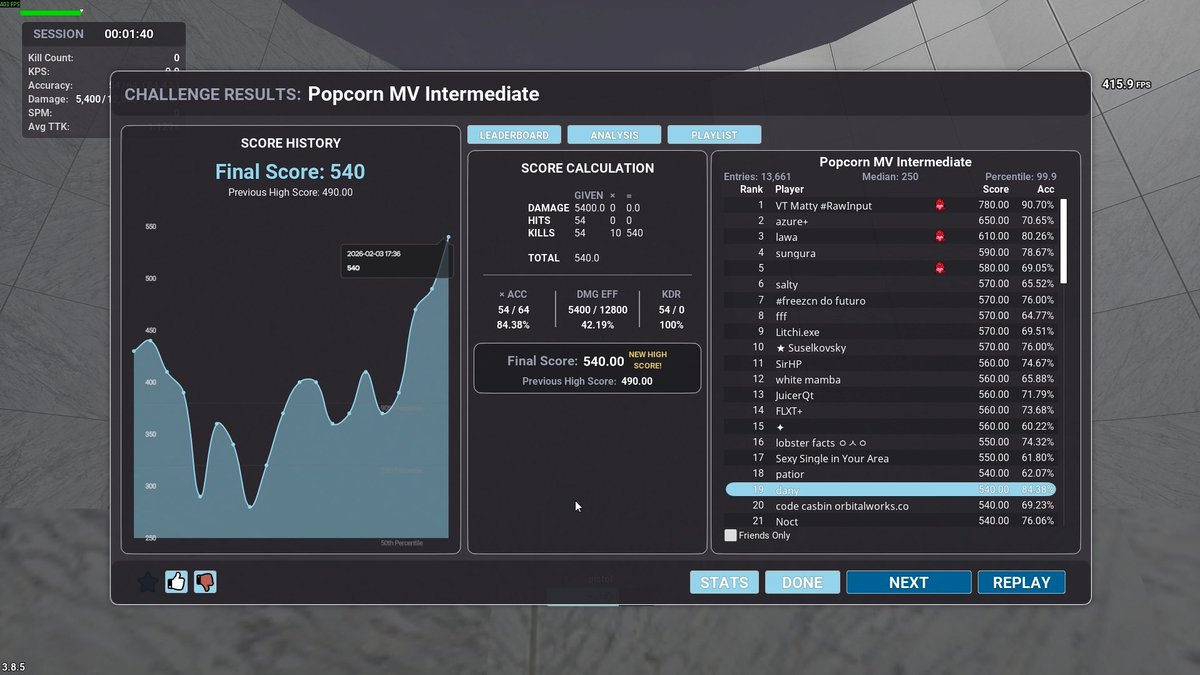The width and height of the screenshot is (1200, 675).
Task: Click the session timer 00:01:40
Action: (x=129, y=34)
